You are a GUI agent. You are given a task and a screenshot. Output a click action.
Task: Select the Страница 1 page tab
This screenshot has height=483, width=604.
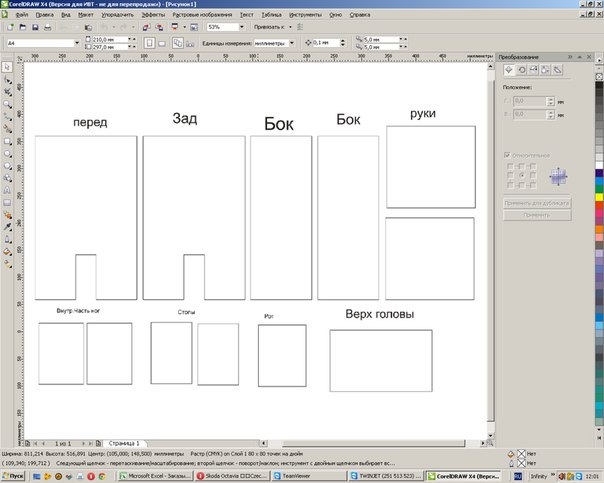124,443
